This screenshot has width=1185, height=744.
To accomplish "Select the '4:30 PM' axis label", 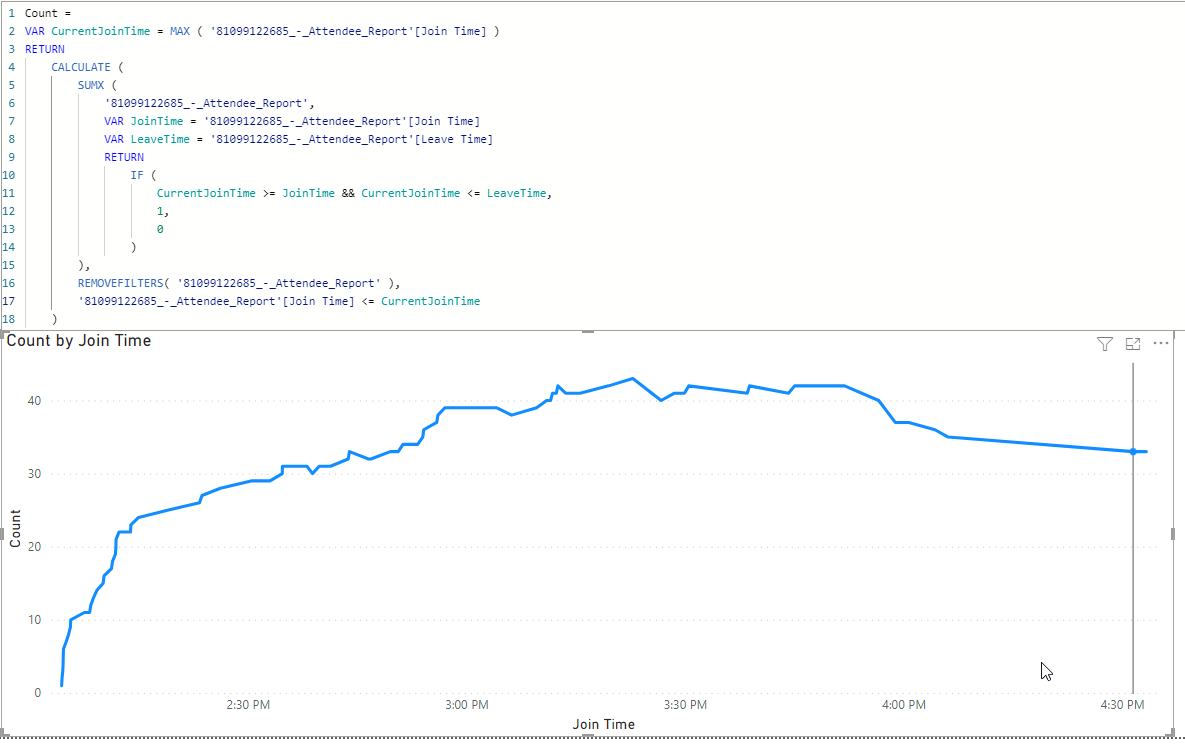I will (1122, 705).
